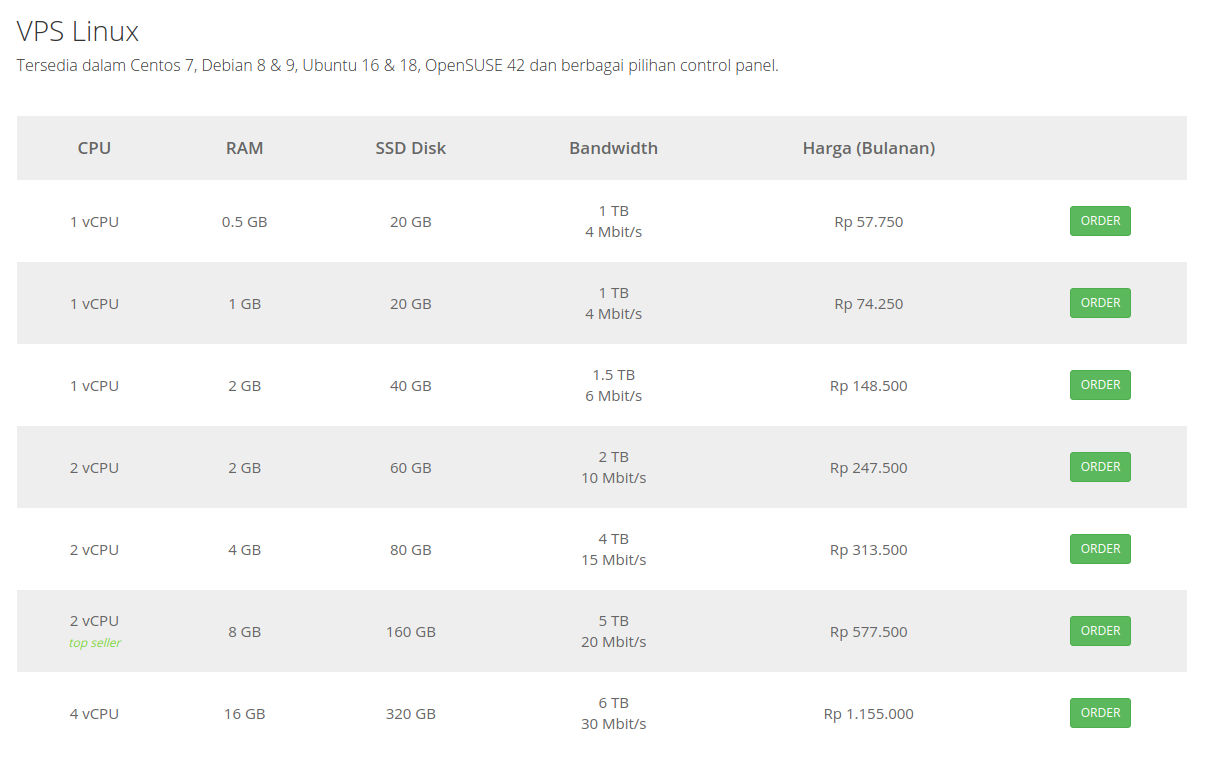
Task: Click the 15 Mbit/s bandwidth text
Action: [x=613, y=560]
